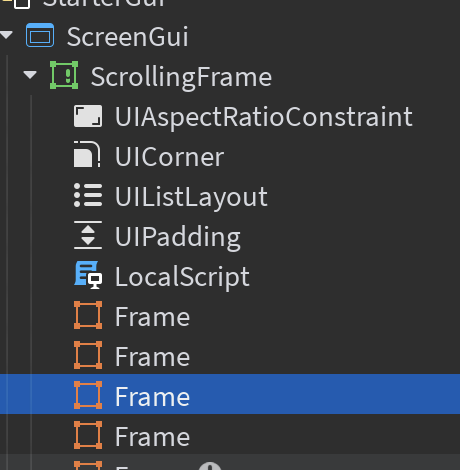Click the UIPadding arrows icon

88,235
